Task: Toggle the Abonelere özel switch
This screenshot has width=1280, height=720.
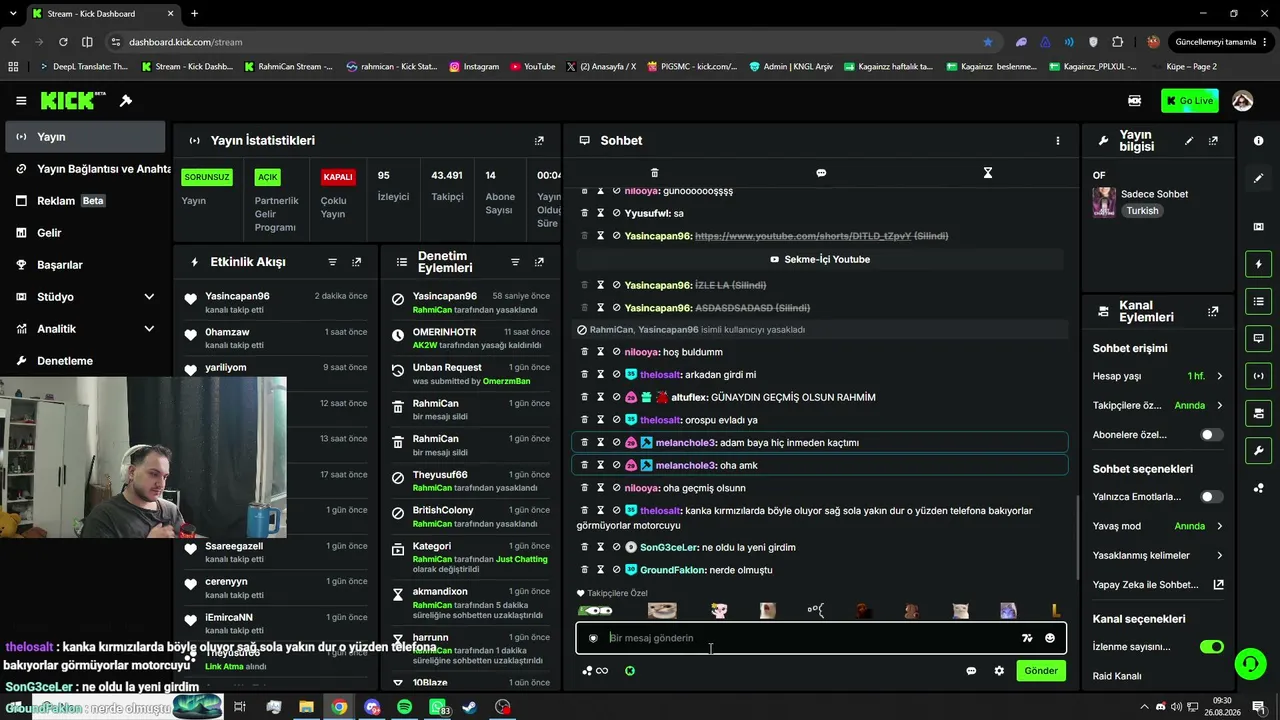Action: [x=1211, y=435]
